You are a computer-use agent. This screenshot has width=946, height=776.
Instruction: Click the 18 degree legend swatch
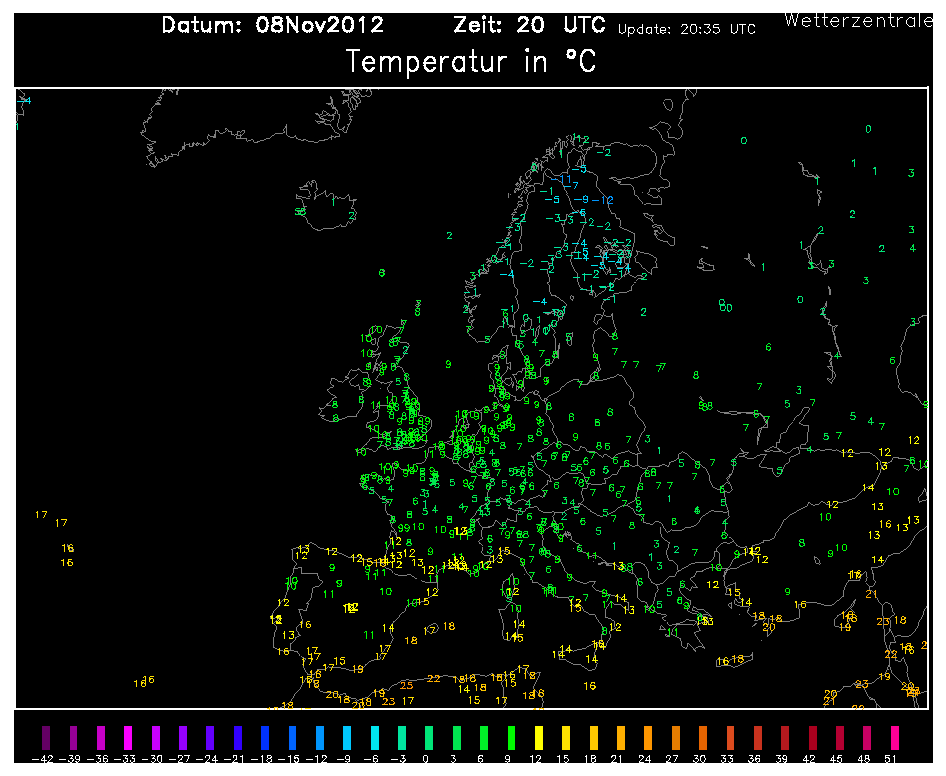[x=594, y=738]
